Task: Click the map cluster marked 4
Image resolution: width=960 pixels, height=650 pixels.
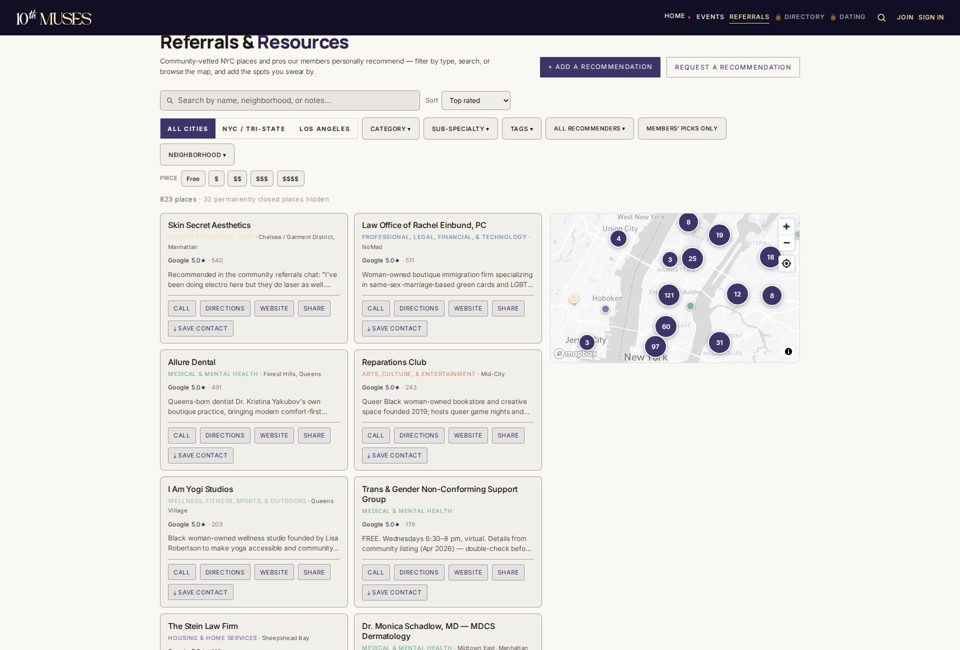Action: [x=618, y=239]
